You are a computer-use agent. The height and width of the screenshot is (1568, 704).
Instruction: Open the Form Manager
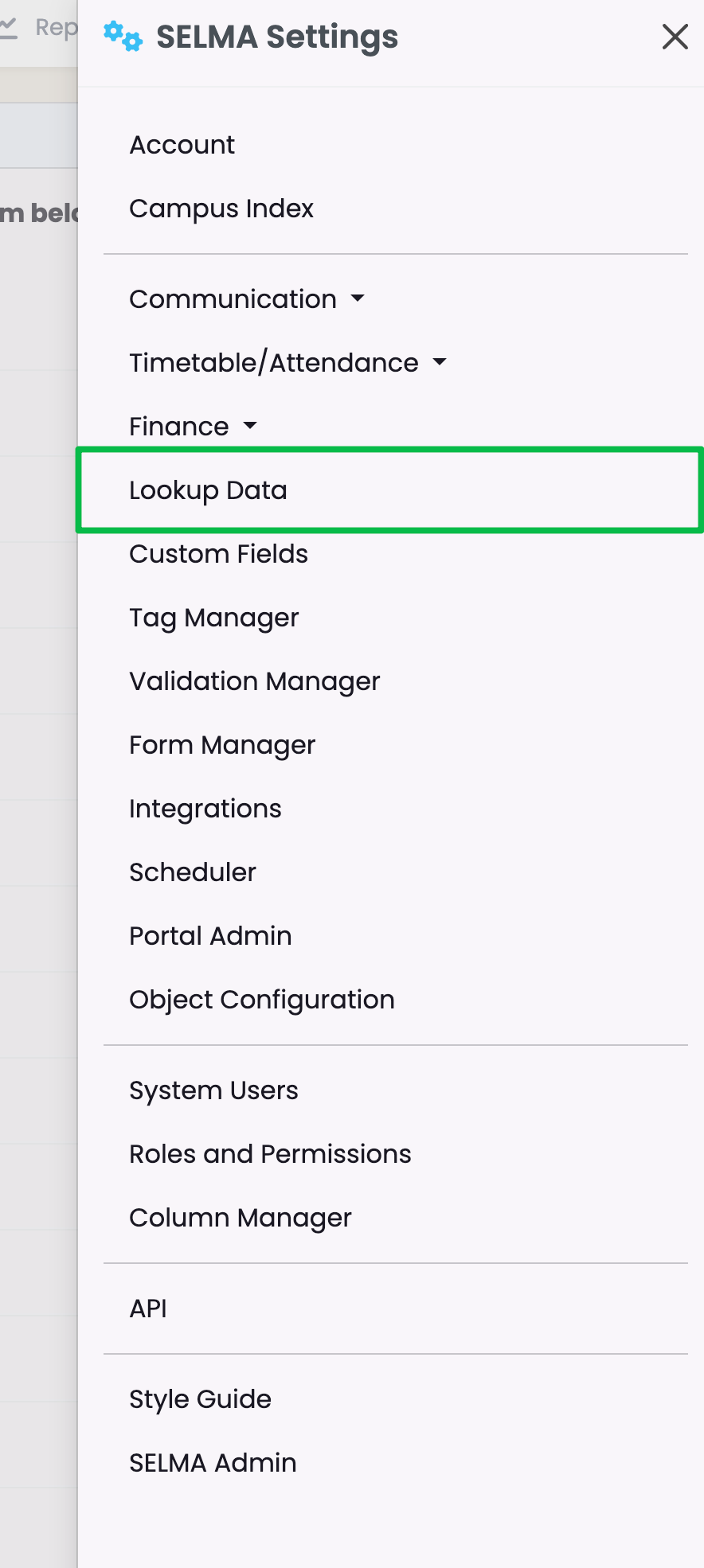[222, 745]
